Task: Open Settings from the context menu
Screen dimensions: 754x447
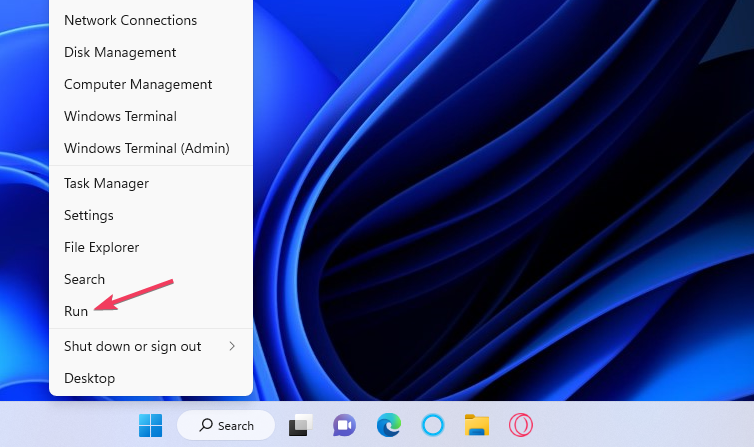Action: (x=151, y=215)
